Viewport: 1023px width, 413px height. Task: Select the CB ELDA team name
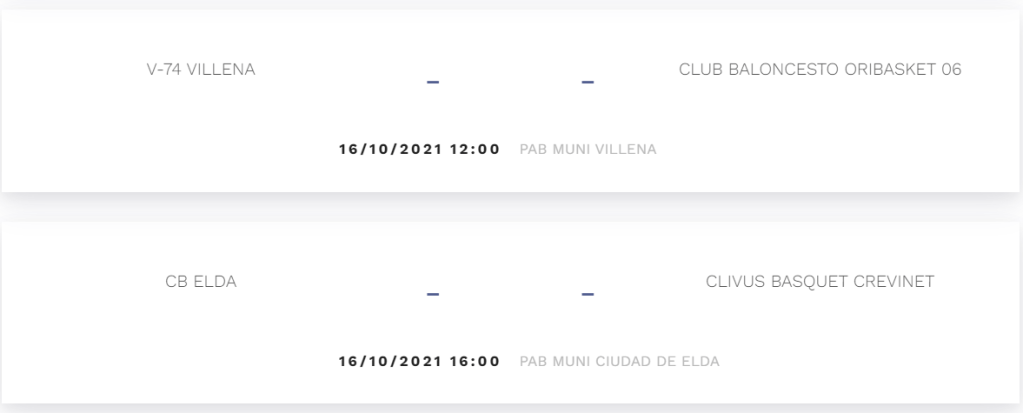coord(200,281)
